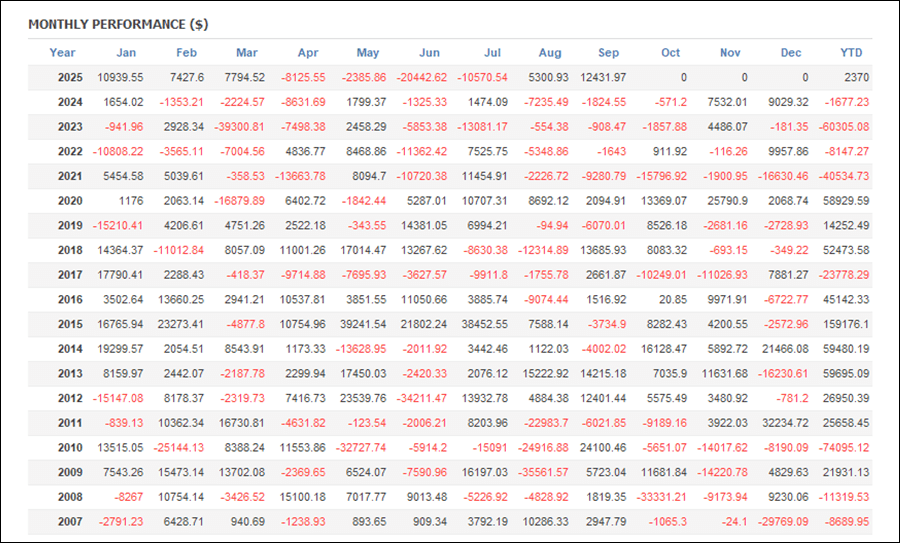900x543 pixels.
Task: Click the YTD column header
Action: (851, 53)
